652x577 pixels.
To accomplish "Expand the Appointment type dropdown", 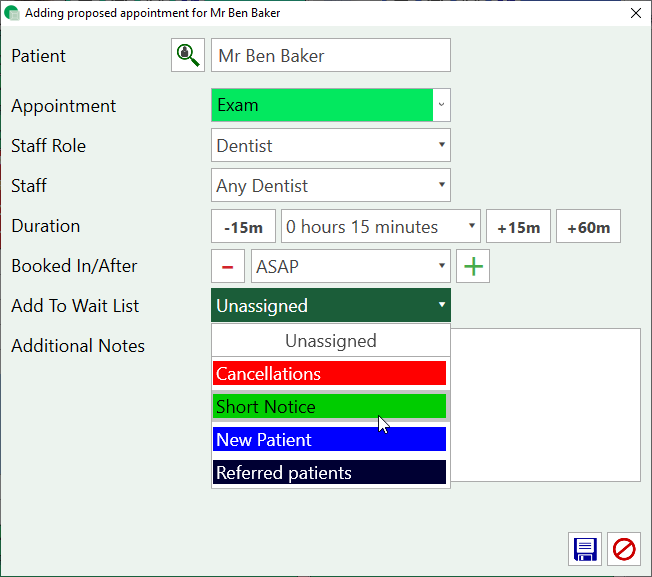I will point(442,105).
